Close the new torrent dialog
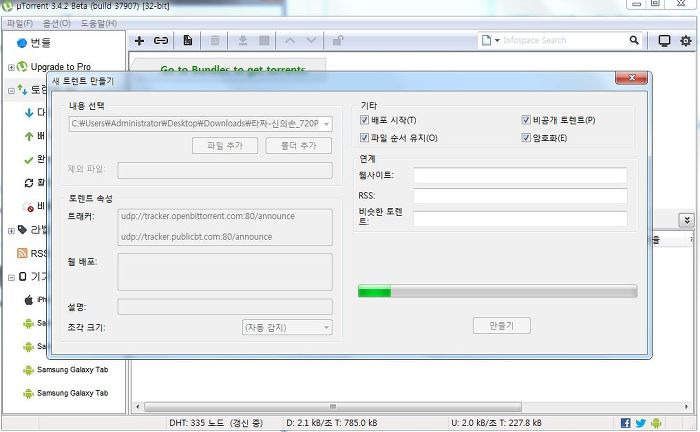Viewport: 700px width, 432px height. pos(631,78)
